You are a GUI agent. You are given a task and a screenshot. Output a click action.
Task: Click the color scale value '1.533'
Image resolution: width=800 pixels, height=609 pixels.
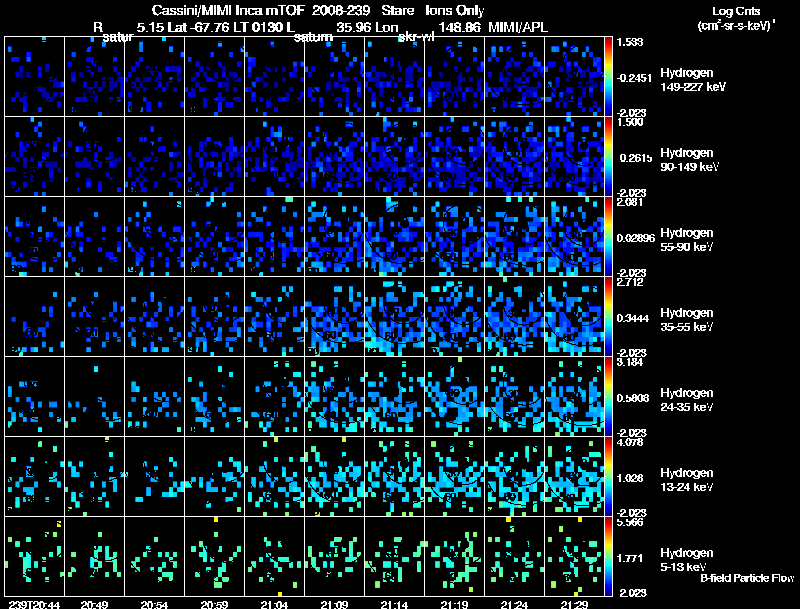coord(630,42)
